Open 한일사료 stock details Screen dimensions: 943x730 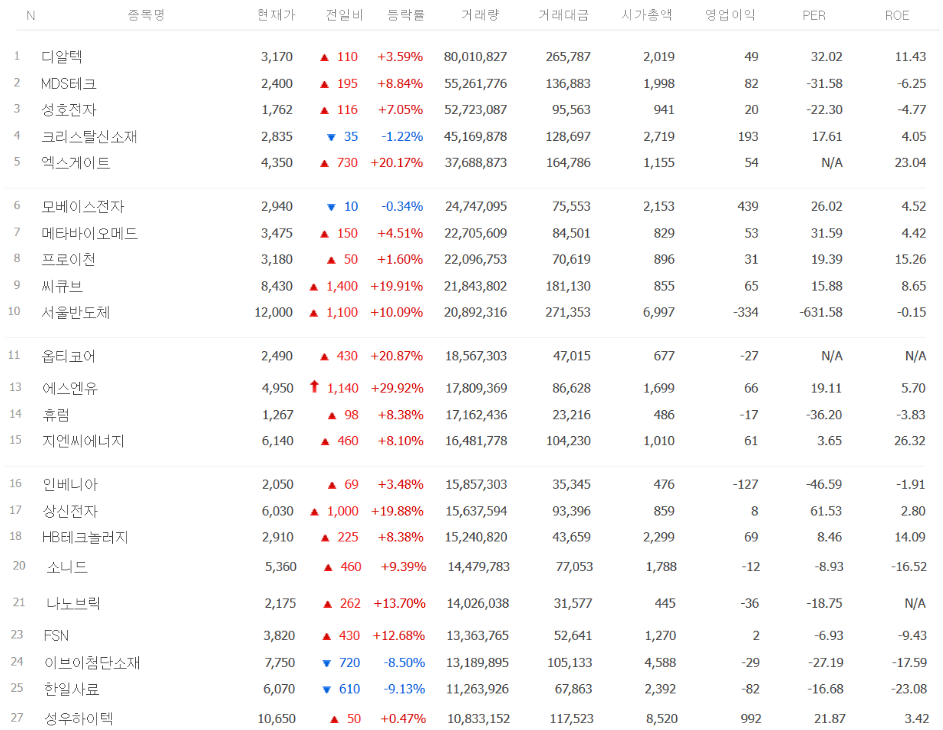click(72, 689)
